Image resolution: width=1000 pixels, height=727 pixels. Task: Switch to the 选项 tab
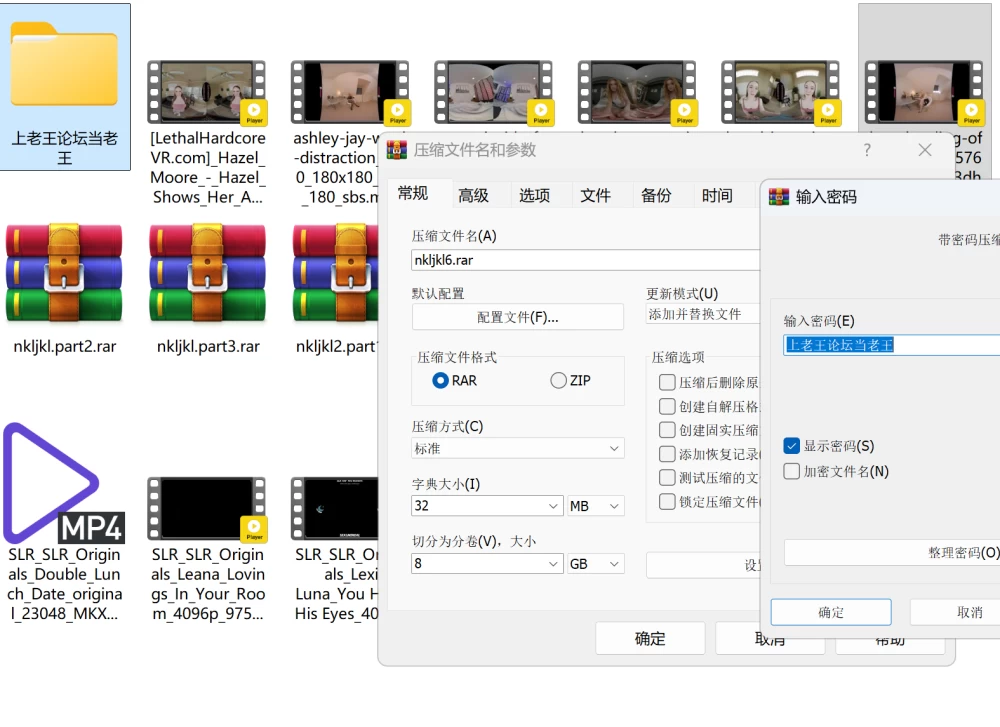tap(534, 195)
